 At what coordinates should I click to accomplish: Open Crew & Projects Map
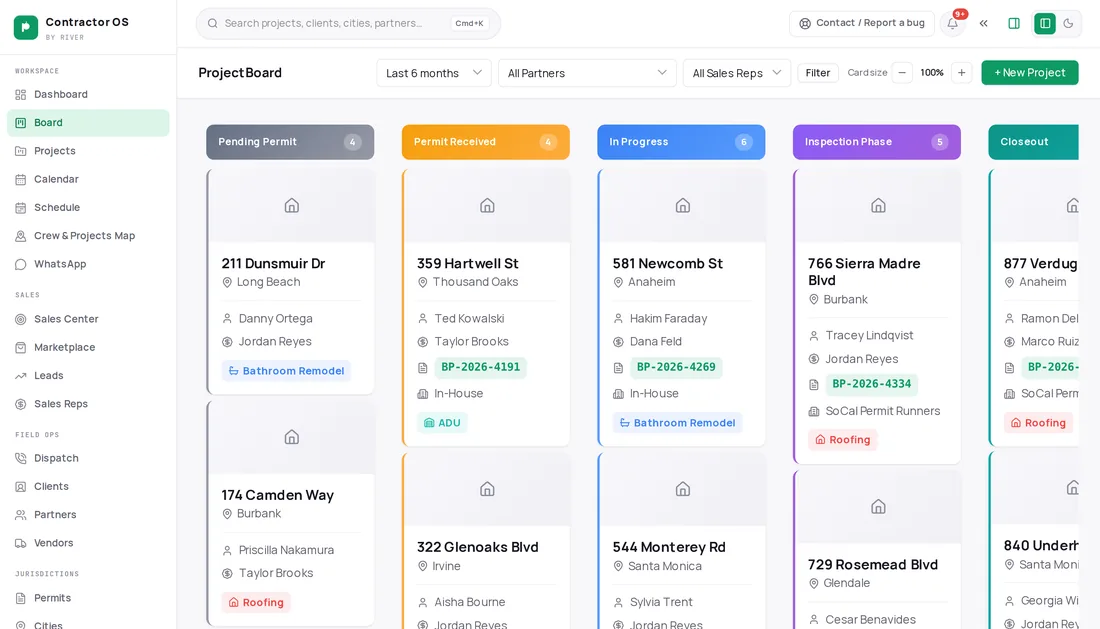pos(88,236)
